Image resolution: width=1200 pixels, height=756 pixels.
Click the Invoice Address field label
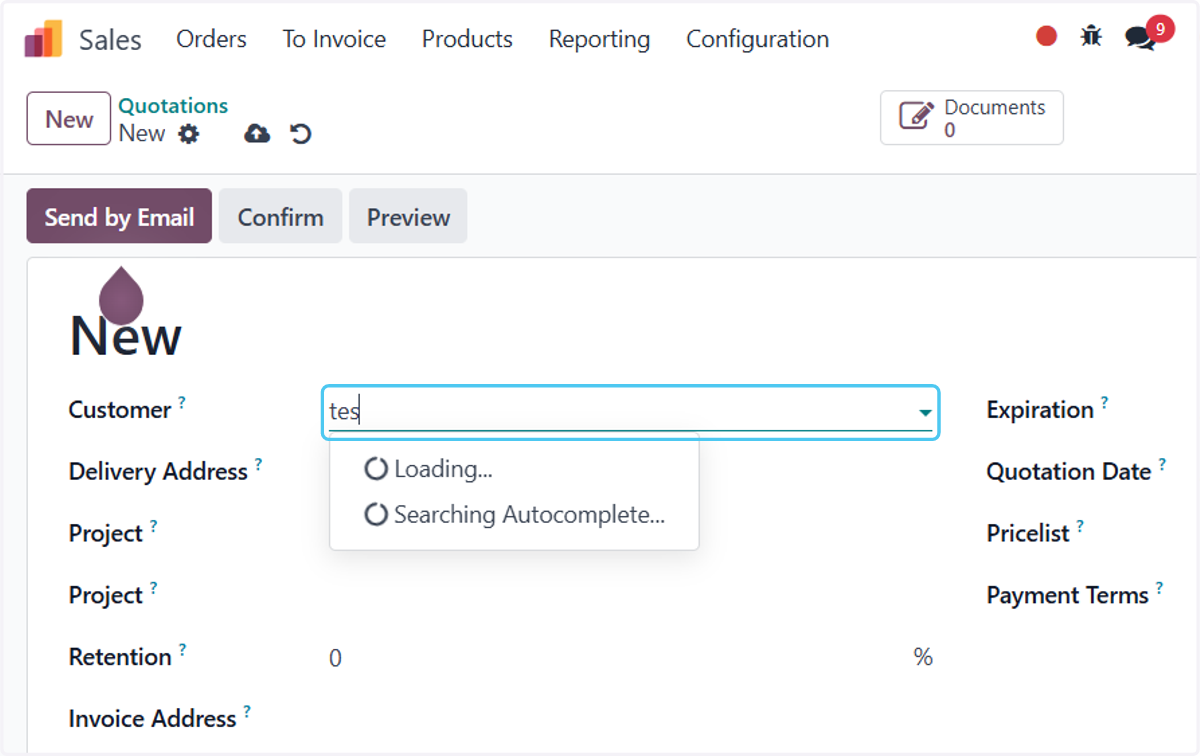point(153,719)
